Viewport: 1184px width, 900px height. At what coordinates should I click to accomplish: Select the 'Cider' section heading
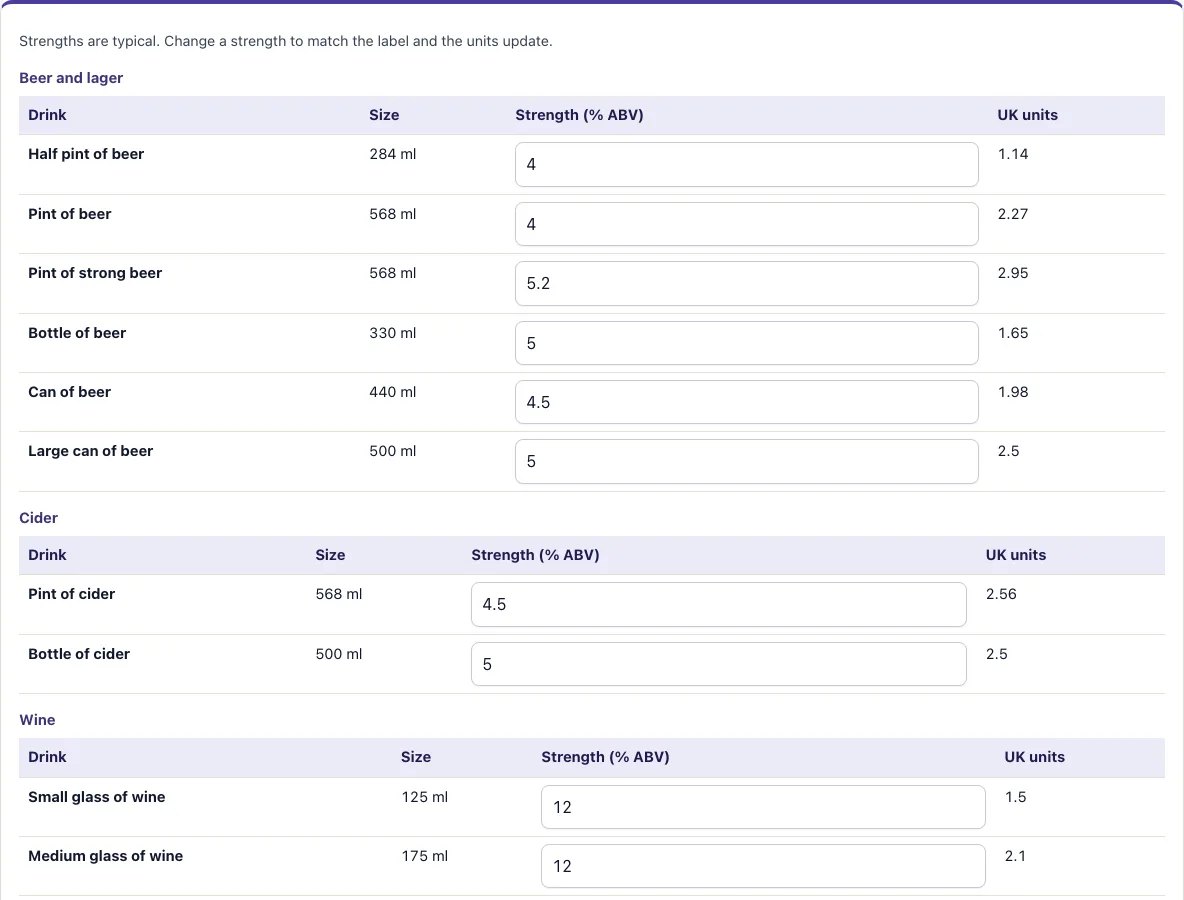(39, 518)
